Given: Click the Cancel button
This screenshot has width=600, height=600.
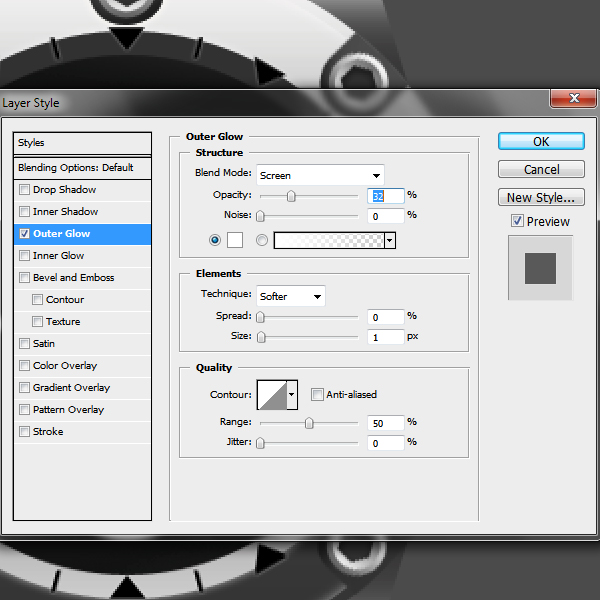Looking at the screenshot, I should pos(541,169).
